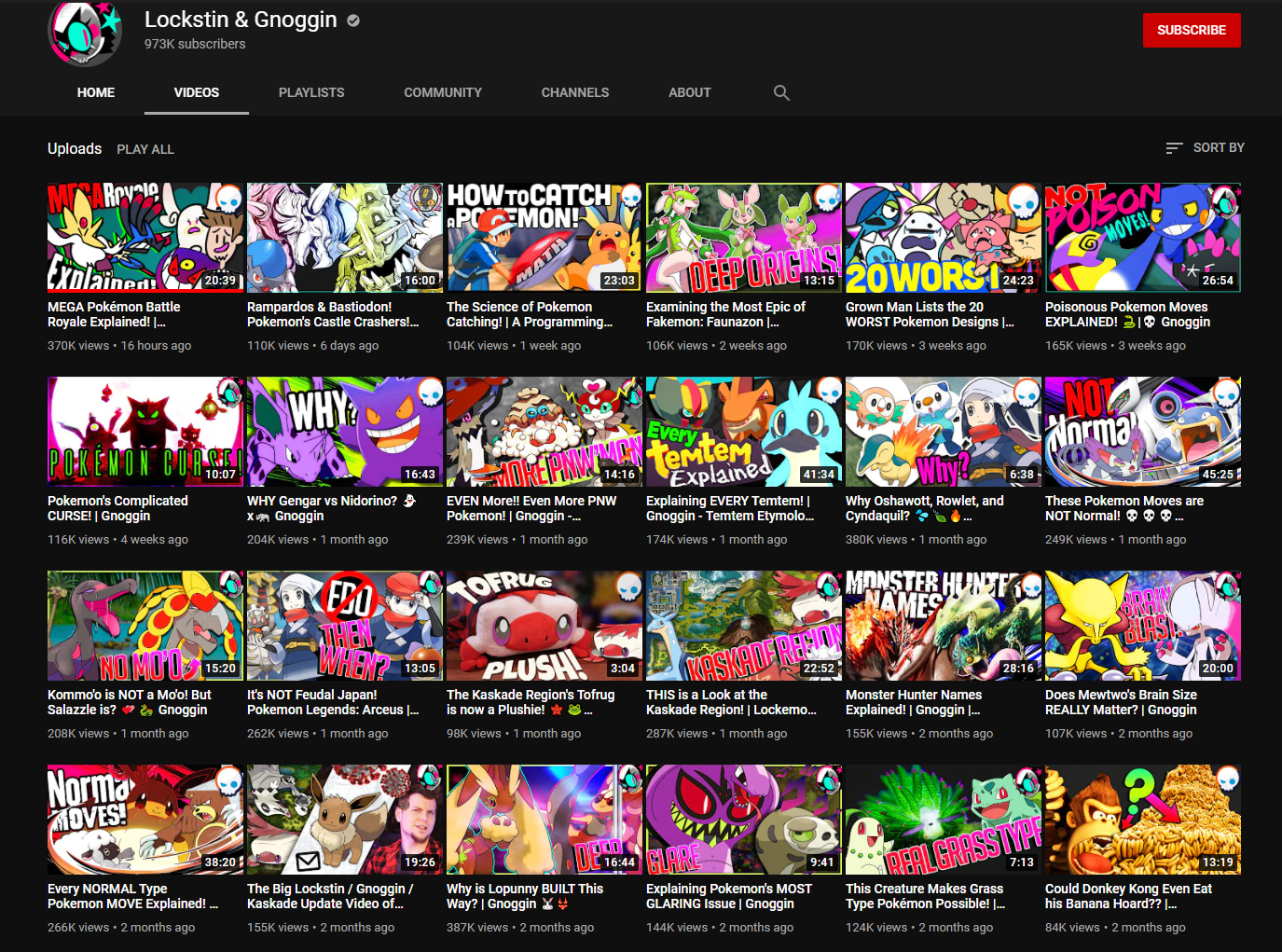The height and width of the screenshot is (952, 1282).
Task: Open These Pokemon Moves are NOT Normal thumbnail
Action: [1143, 432]
